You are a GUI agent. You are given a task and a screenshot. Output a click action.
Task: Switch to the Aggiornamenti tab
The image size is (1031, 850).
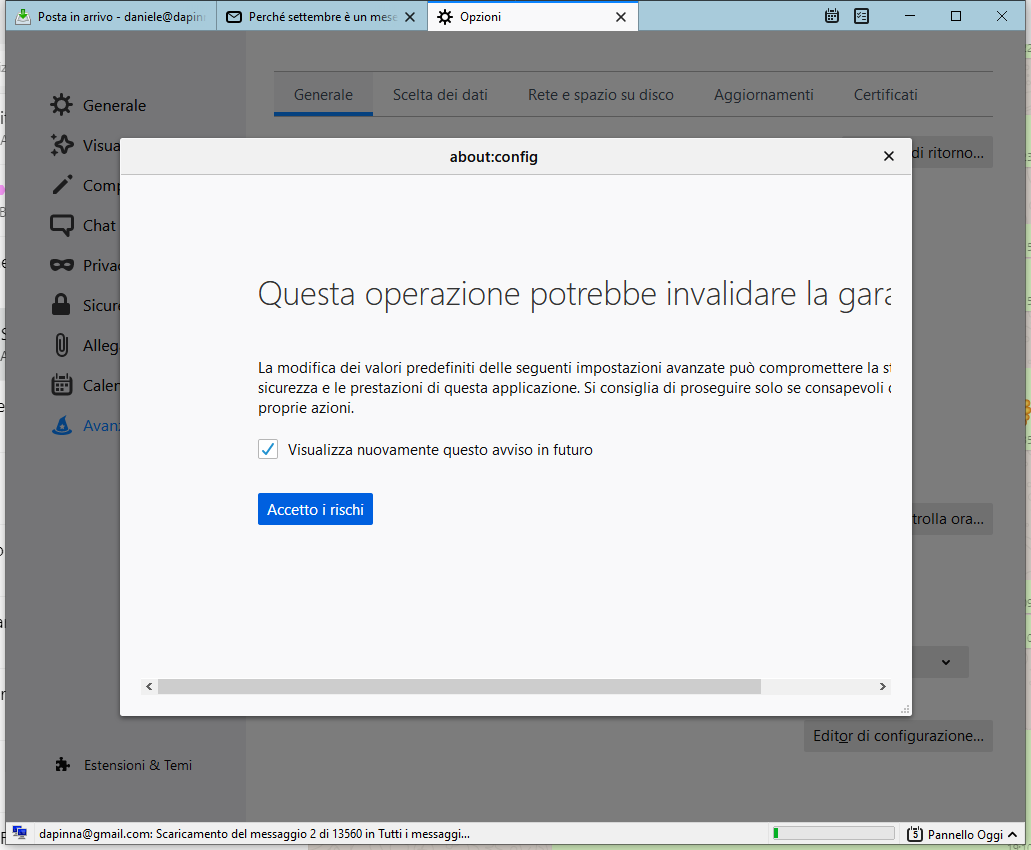pyautogui.click(x=763, y=95)
